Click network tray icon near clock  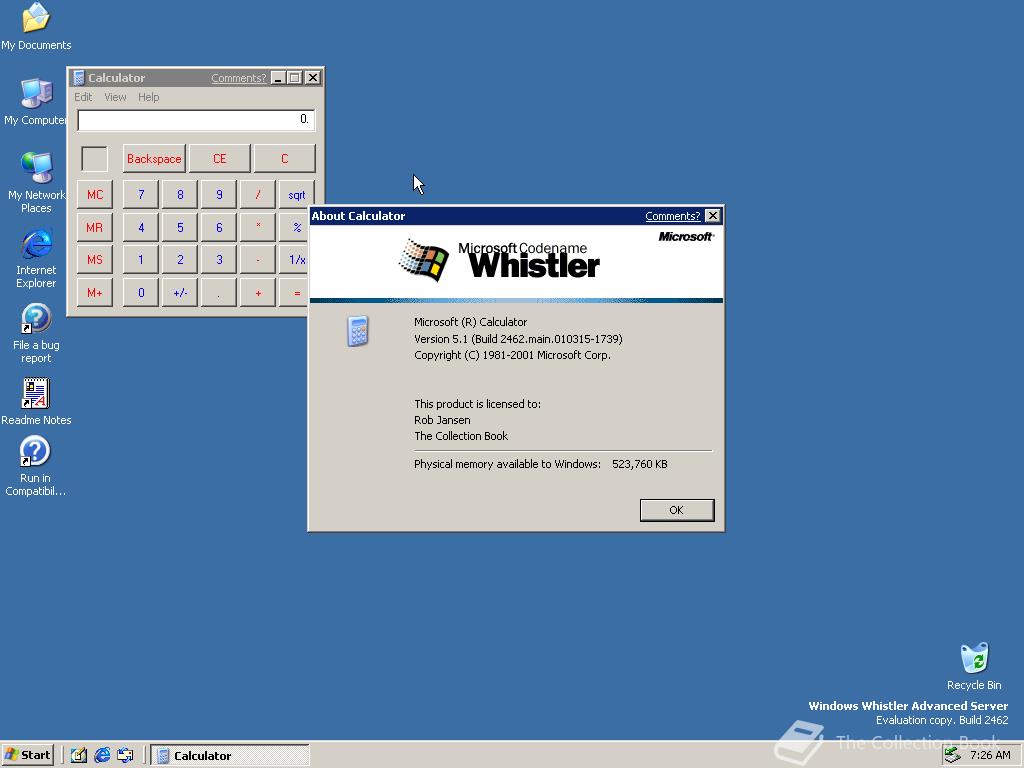pos(953,755)
